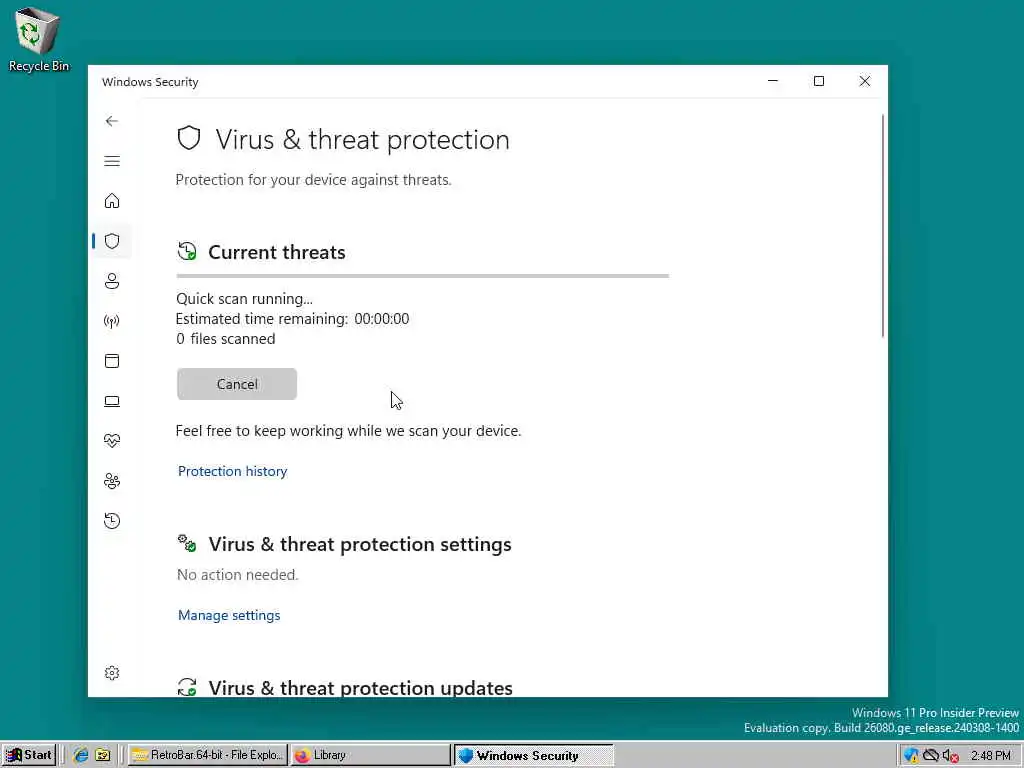
Task: Click 'Quick scan running...' text
Action: (x=244, y=298)
